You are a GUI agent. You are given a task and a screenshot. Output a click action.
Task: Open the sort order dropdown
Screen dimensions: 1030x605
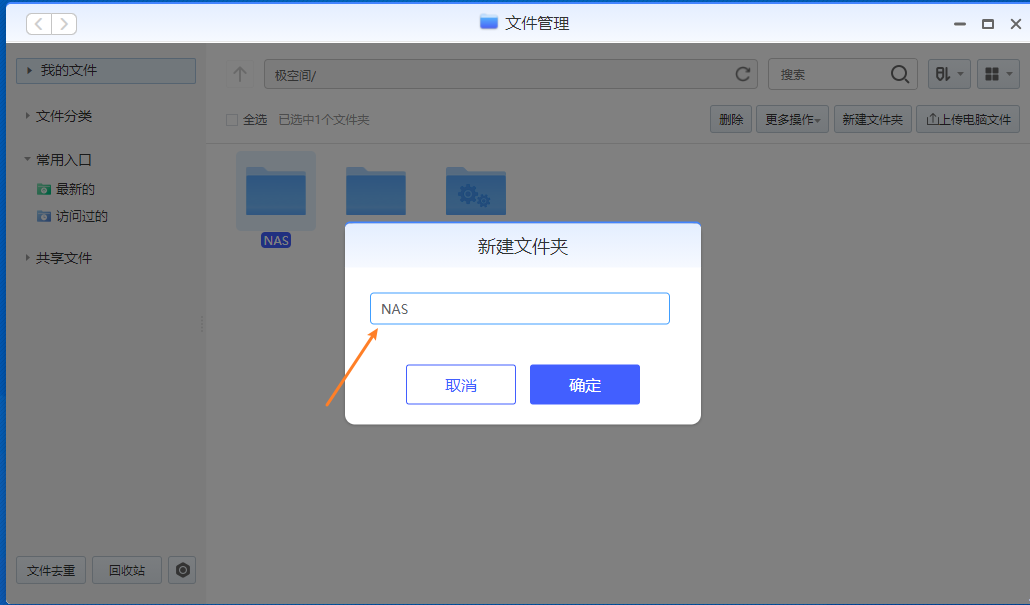click(948, 74)
